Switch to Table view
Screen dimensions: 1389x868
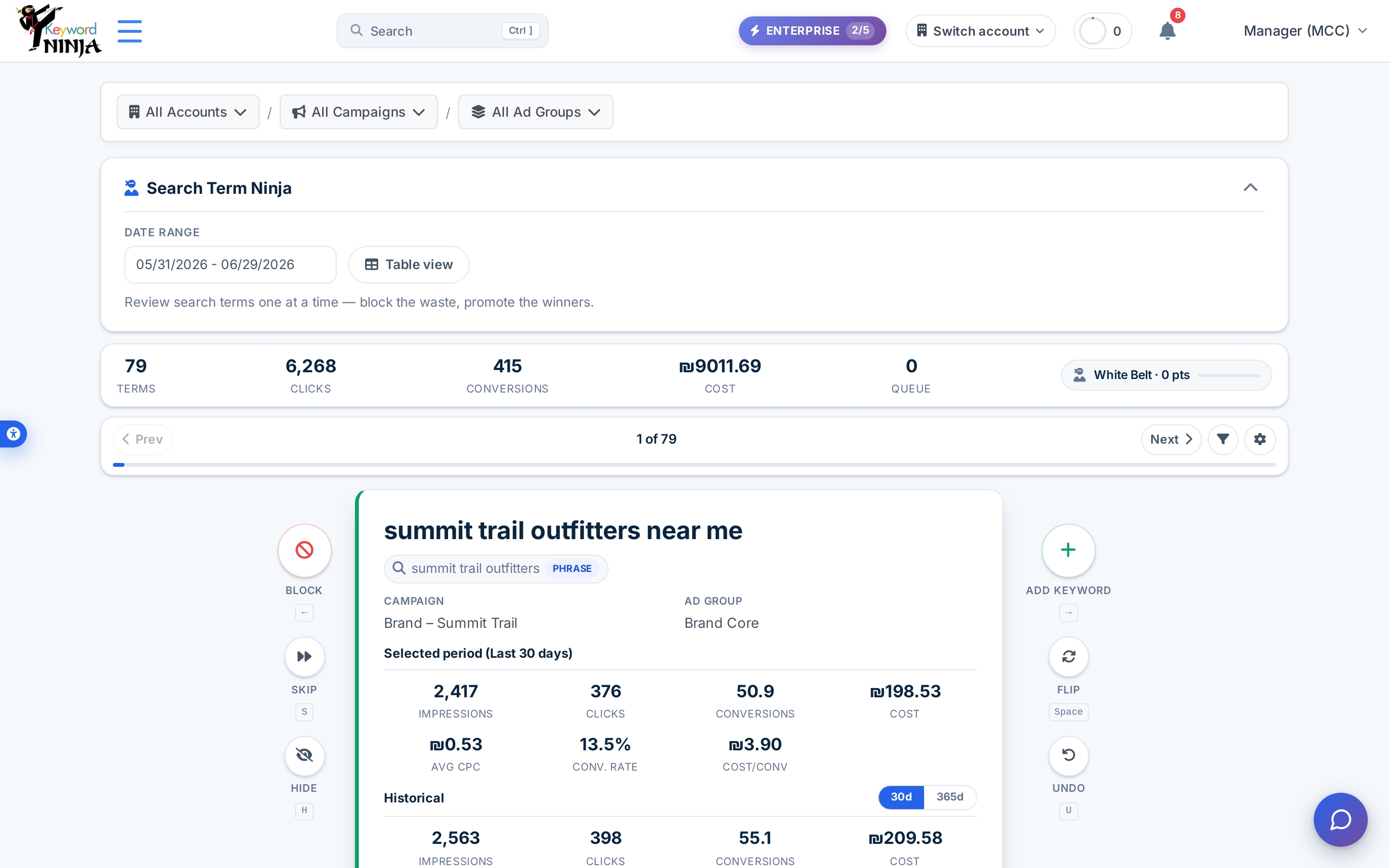click(409, 265)
